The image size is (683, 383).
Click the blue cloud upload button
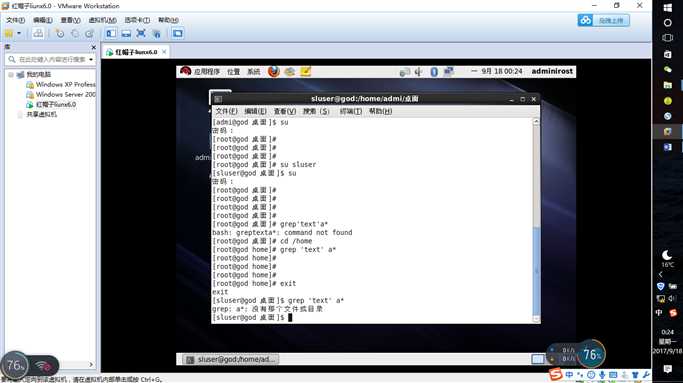[x=603, y=20]
